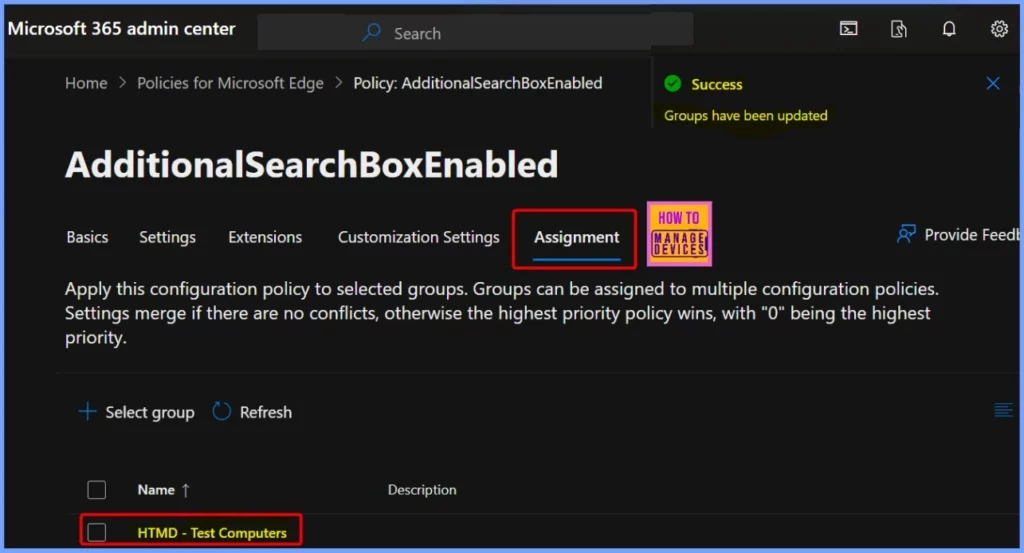The width and height of the screenshot is (1024, 553).
Task: Open the Customization Settings tab
Action: pyautogui.click(x=419, y=237)
